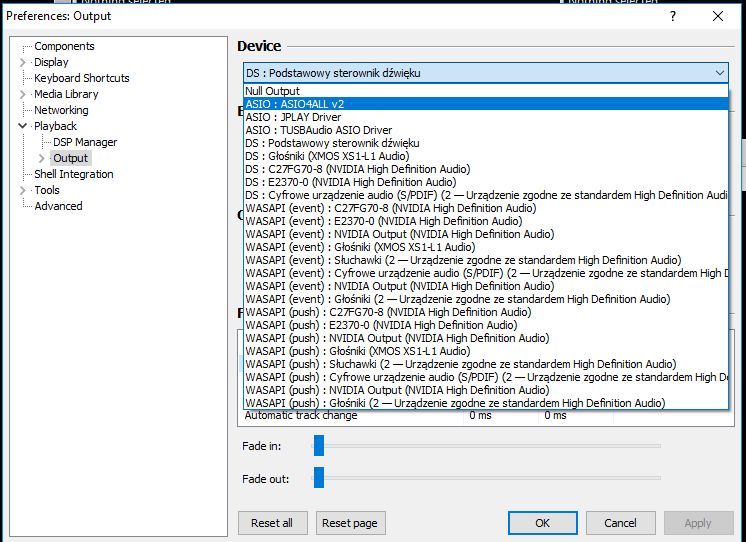Open the Display preferences page
The width and height of the screenshot is (746, 542).
51,62
